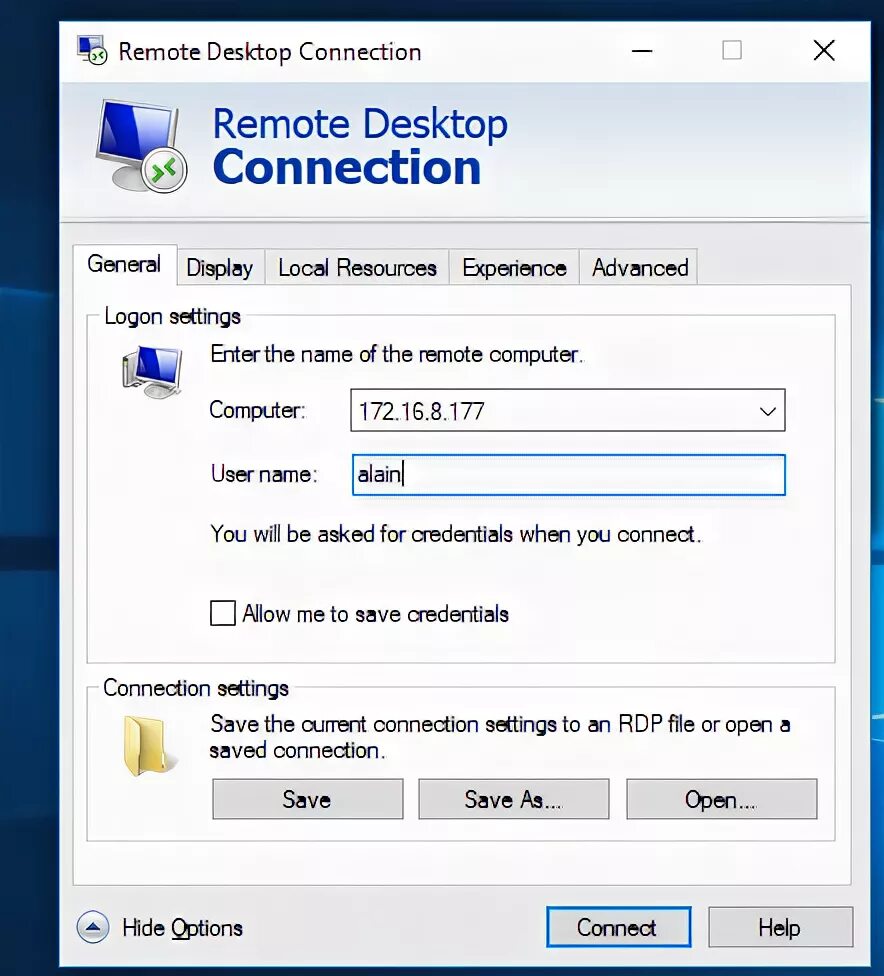Open the Help button
884x976 pixels.
click(x=780, y=927)
